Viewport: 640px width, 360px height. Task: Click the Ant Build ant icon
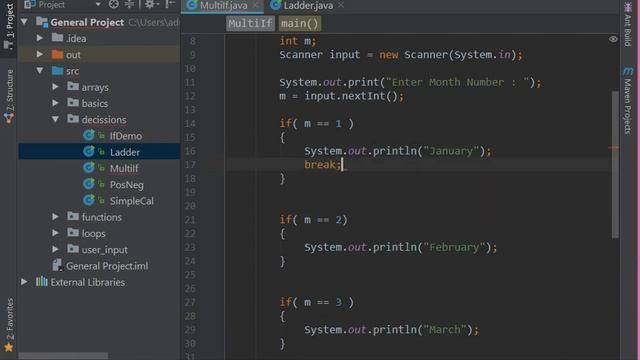click(628, 7)
